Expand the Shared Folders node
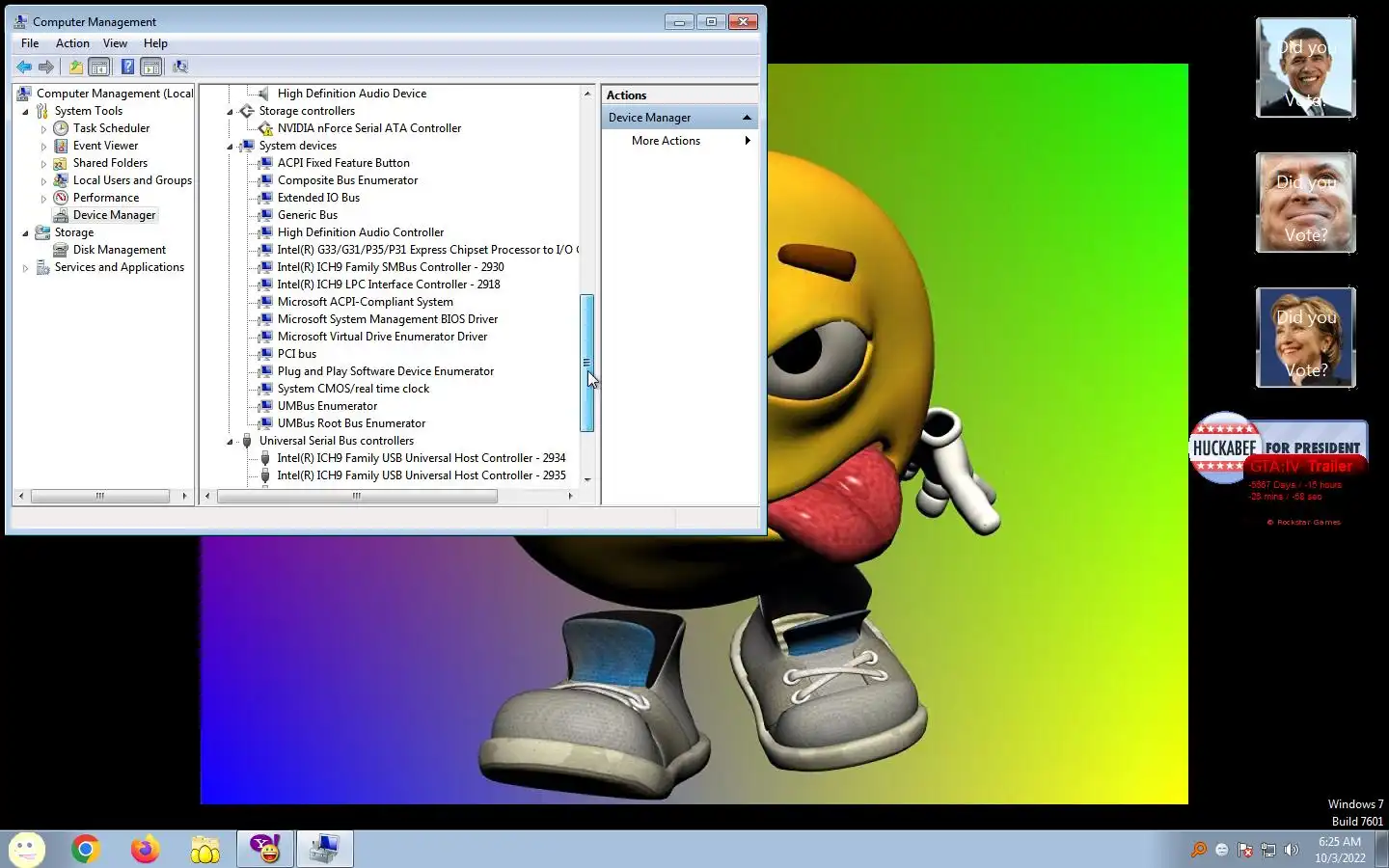The image size is (1389, 868). pos(43,164)
